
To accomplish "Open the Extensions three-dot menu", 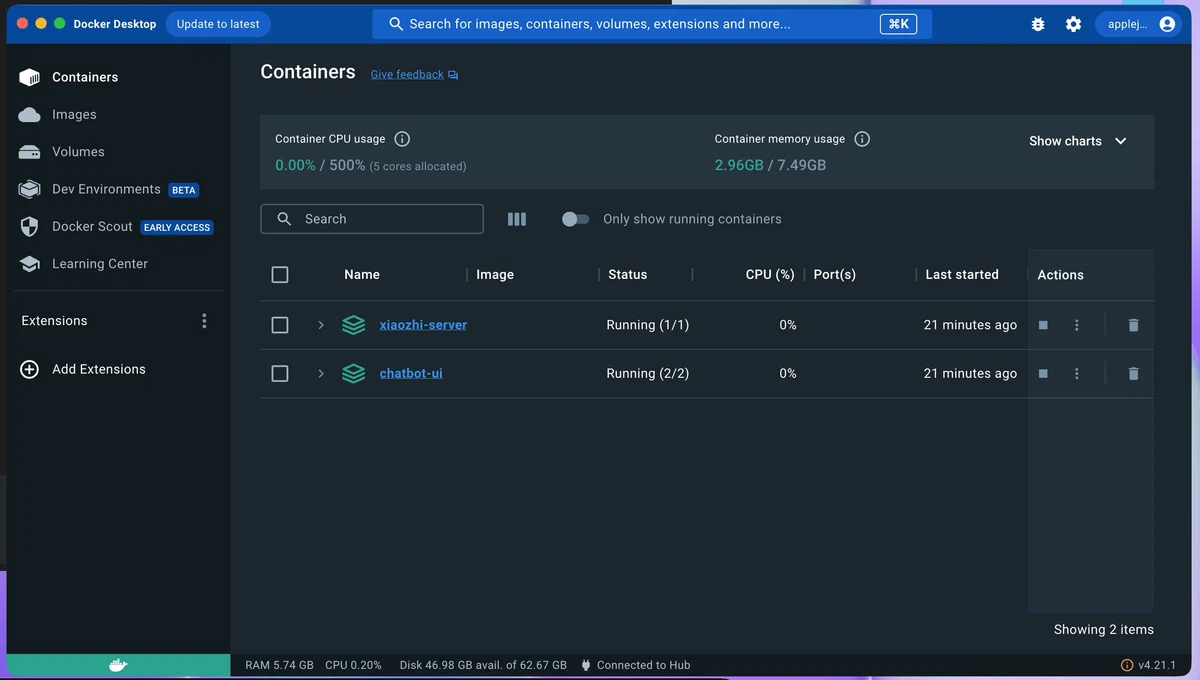I will tap(204, 321).
